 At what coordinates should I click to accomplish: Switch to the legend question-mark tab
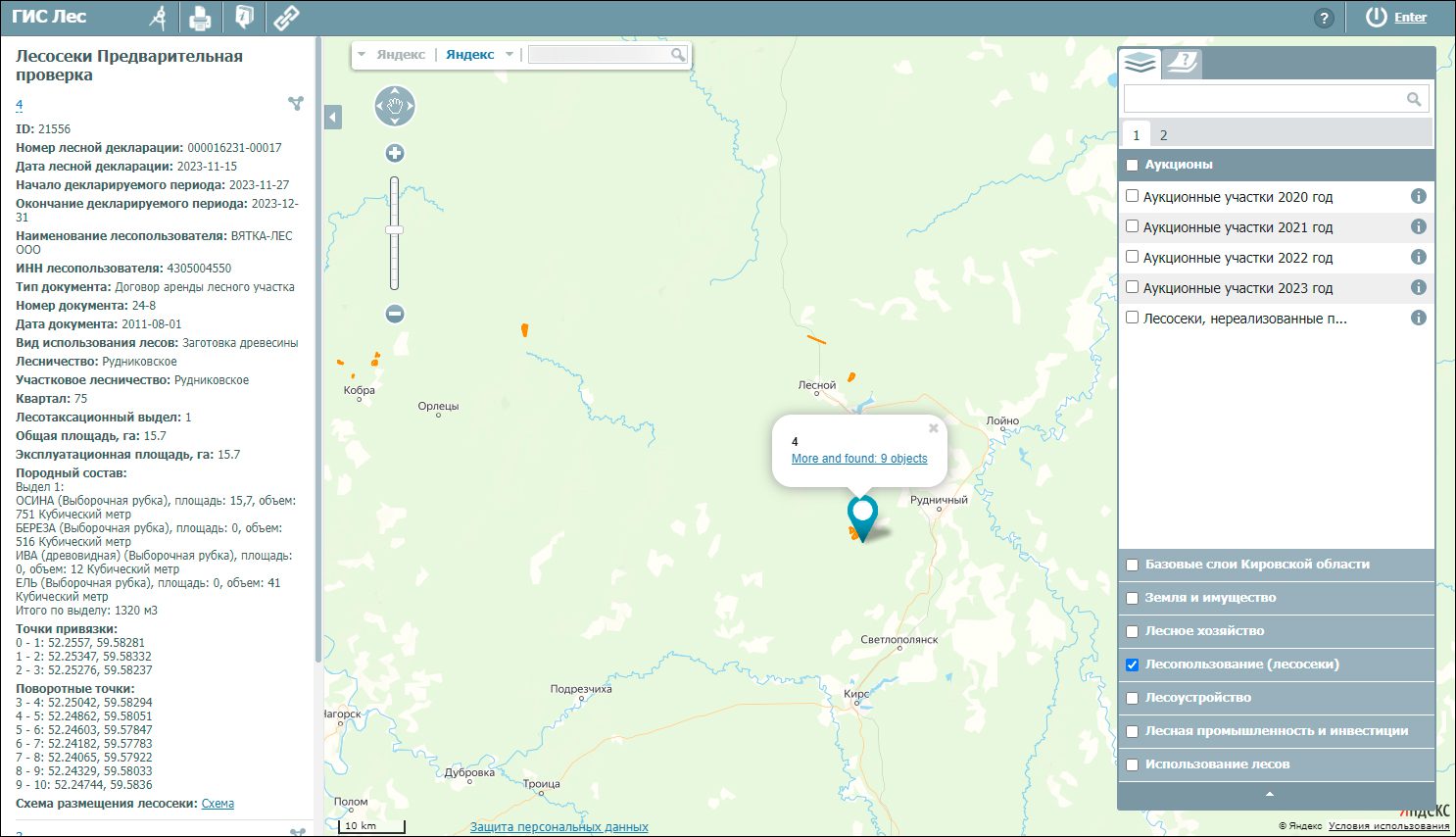click(x=1183, y=64)
